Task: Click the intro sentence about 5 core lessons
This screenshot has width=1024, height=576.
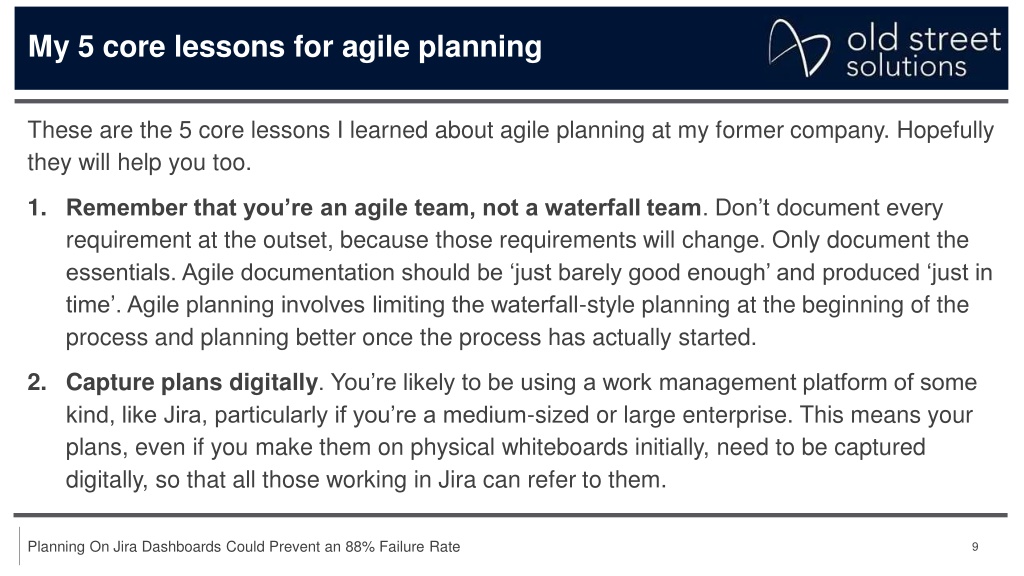Action: pyautogui.click(x=510, y=146)
